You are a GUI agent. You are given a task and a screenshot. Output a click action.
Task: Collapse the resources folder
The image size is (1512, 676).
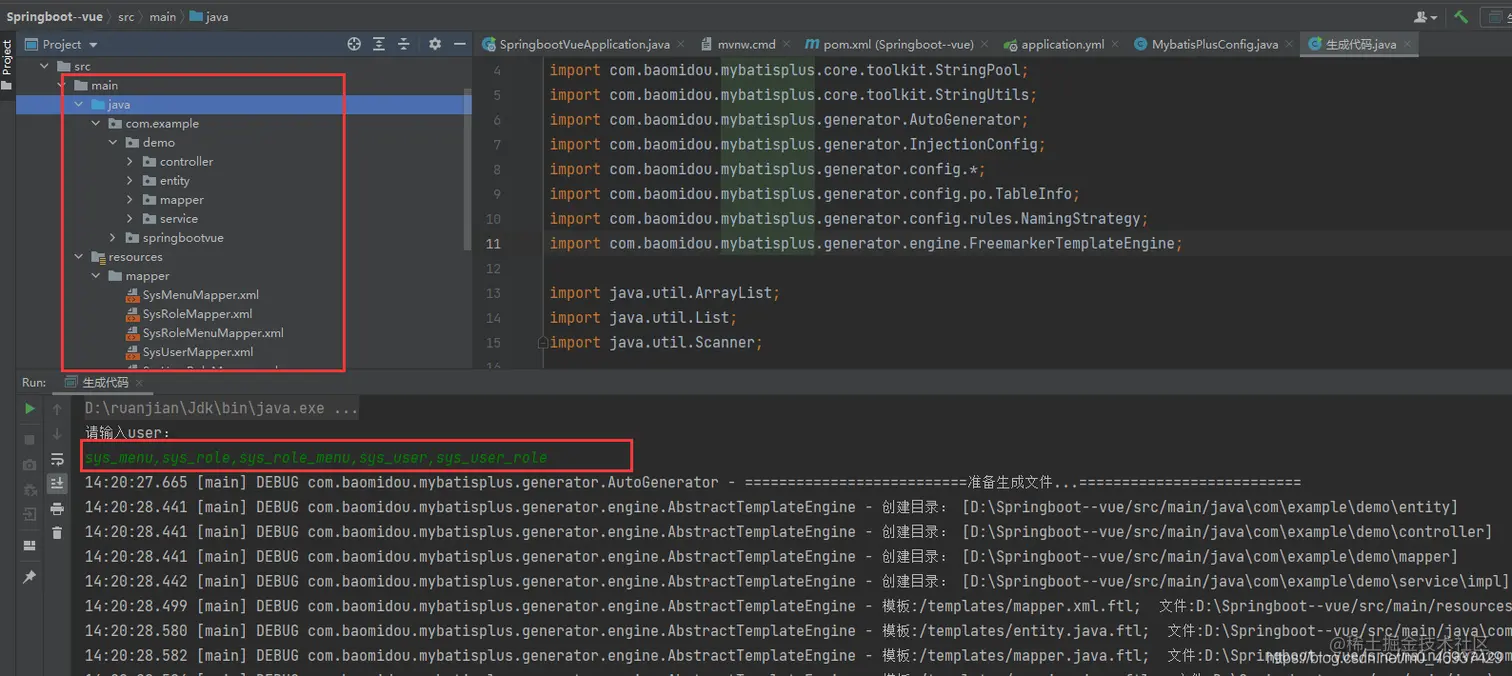(x=79, y=256)
